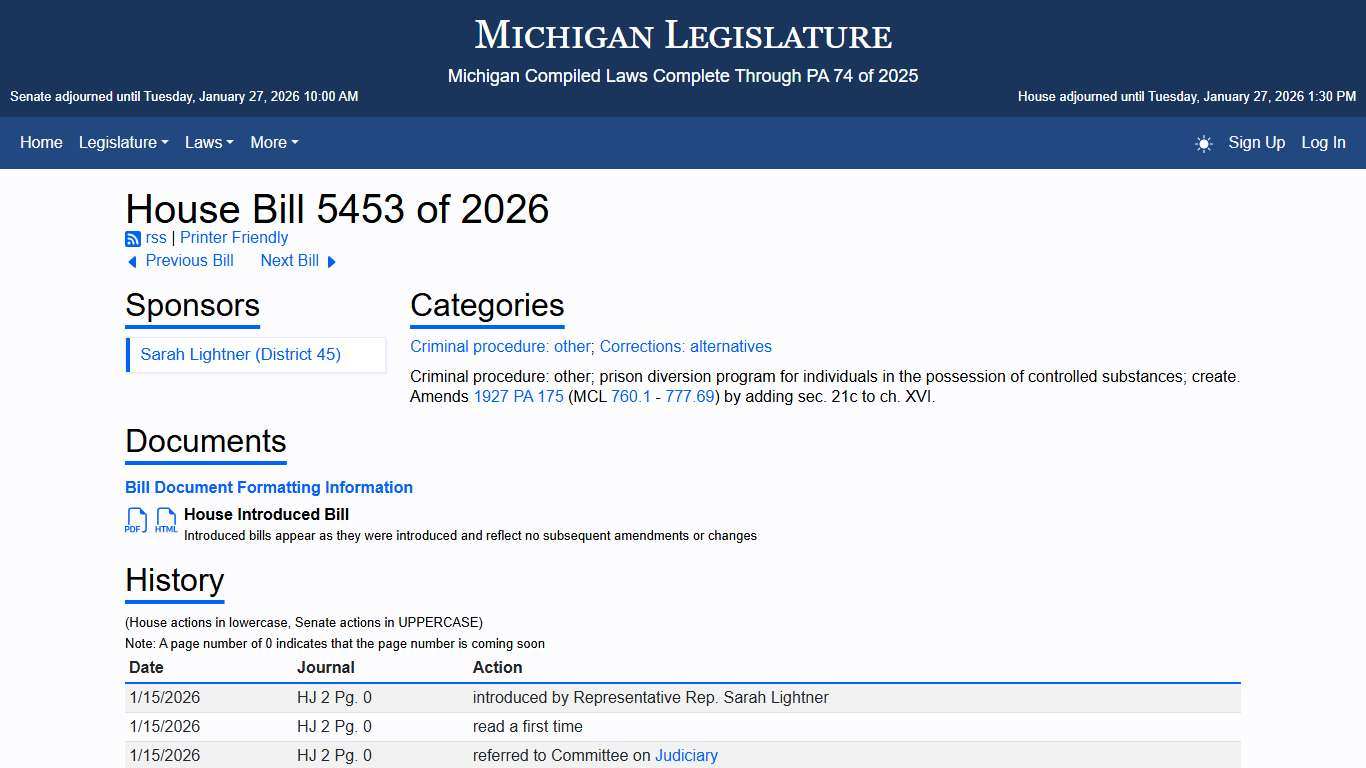Image resolution: width=1366 pixels, height=768 pixels.
Task: Open the Michigan Legislature home via banner title
Action: tap(683, 36)
